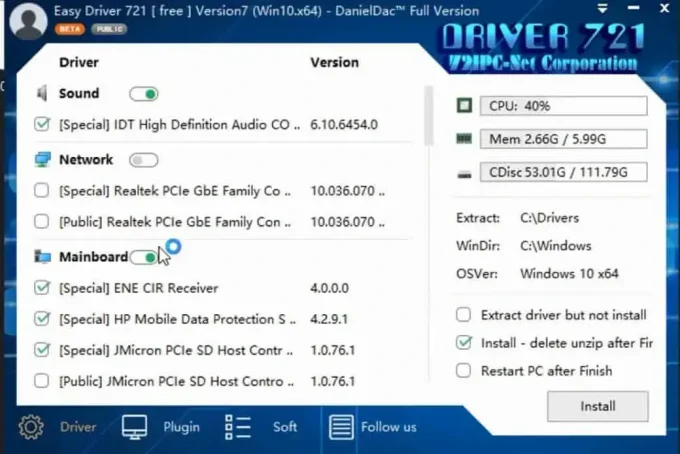
Task: Open the Soft tab
Action: click(262, 427)
